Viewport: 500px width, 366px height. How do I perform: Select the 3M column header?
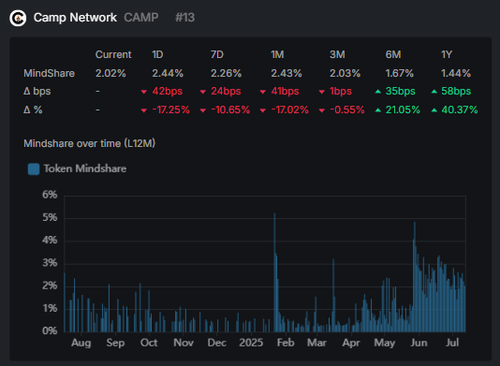[x=337, y=54]
